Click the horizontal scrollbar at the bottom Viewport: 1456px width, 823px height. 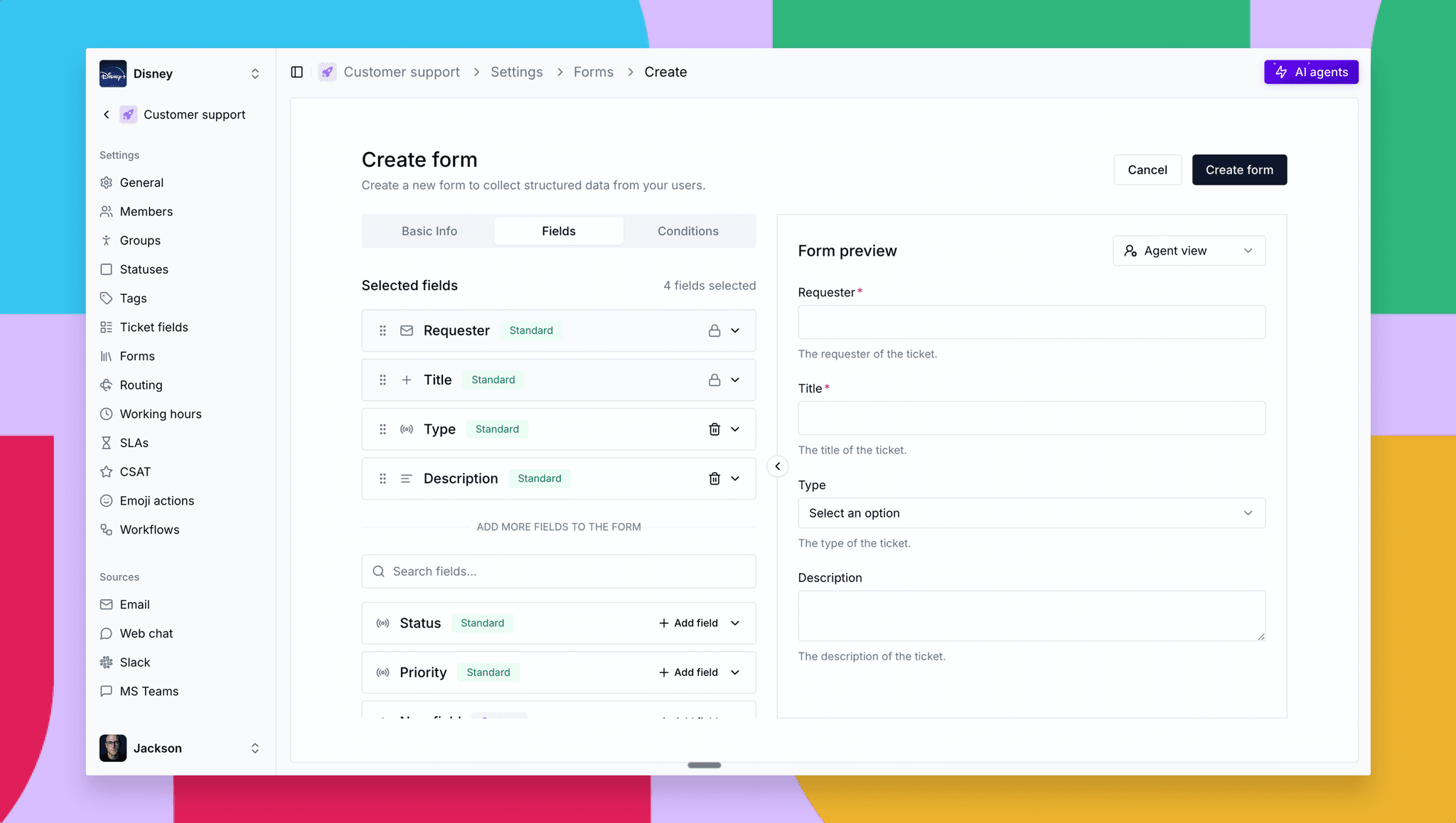coord(704,765)
